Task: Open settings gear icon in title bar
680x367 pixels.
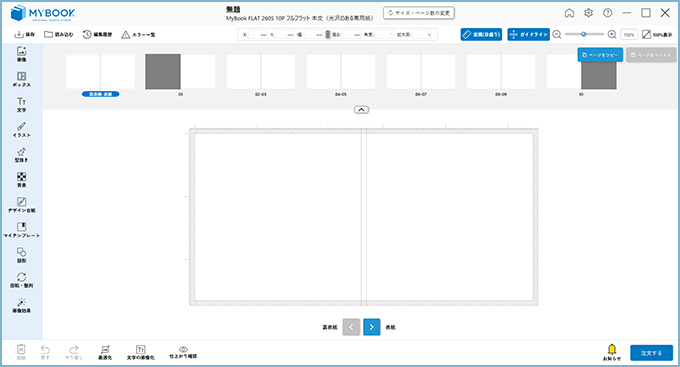Action: click(588, 13)
